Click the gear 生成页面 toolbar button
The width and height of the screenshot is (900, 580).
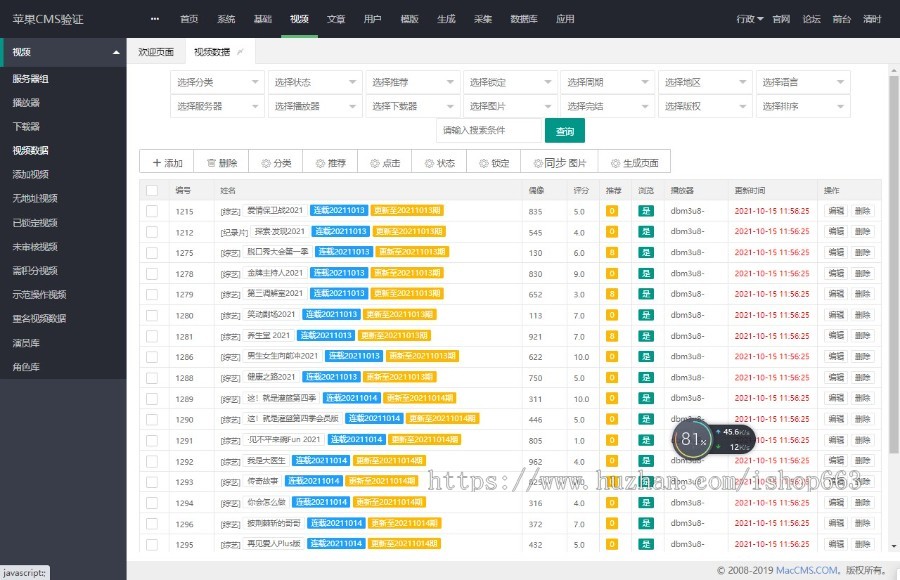pyautogui.click(x=634, y=163)
